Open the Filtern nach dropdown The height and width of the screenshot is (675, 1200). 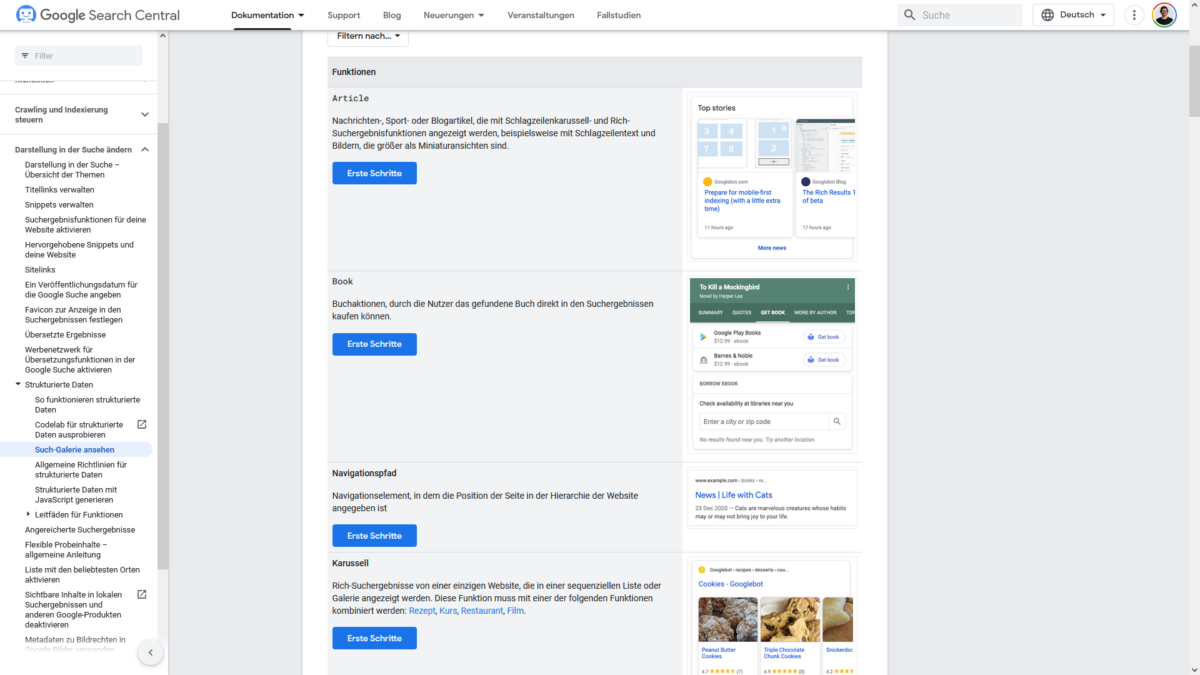[x=368, y=36]
